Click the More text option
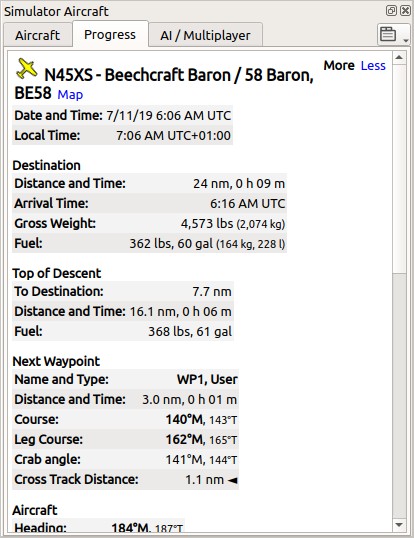 tap(339, 66)
